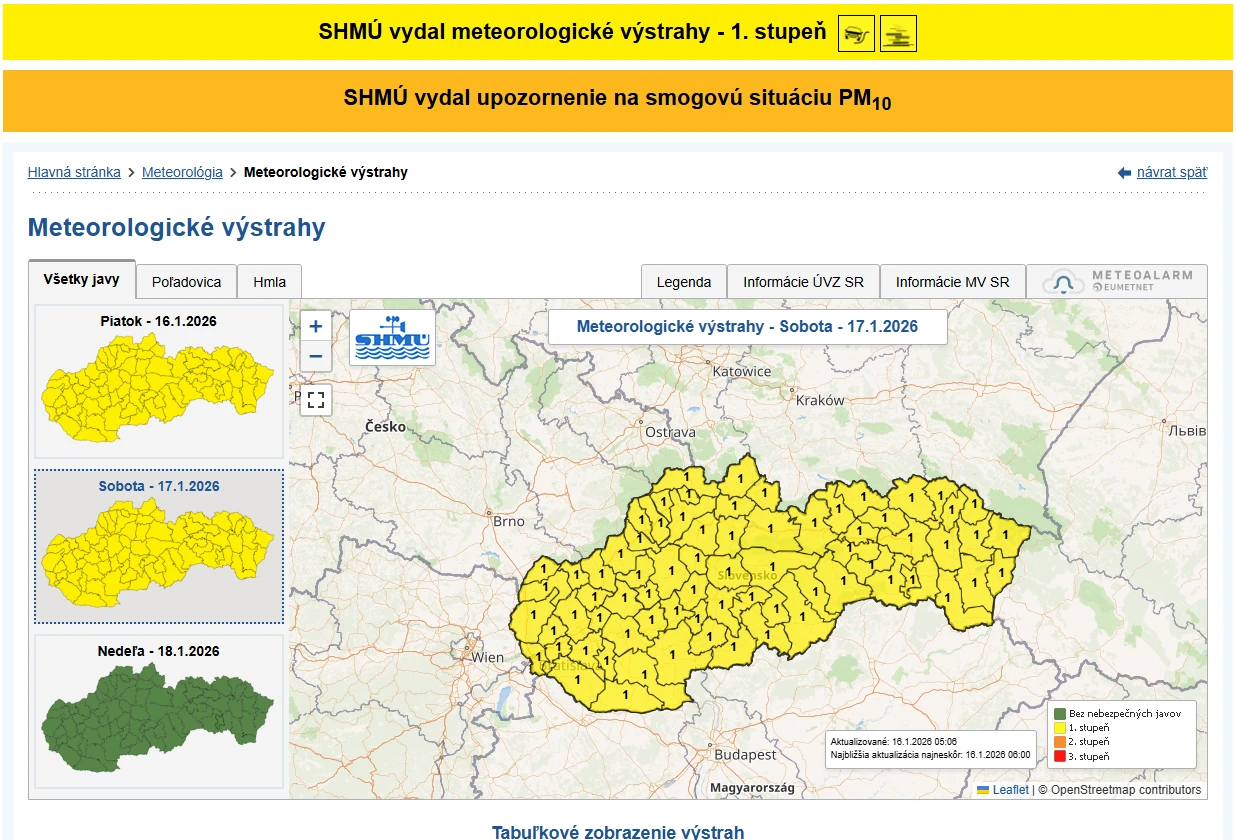Select the Nedeľa 18.1.2026 map thumbnail
The height and width of the screenshot is (840, 1236).
pos(158,711)
